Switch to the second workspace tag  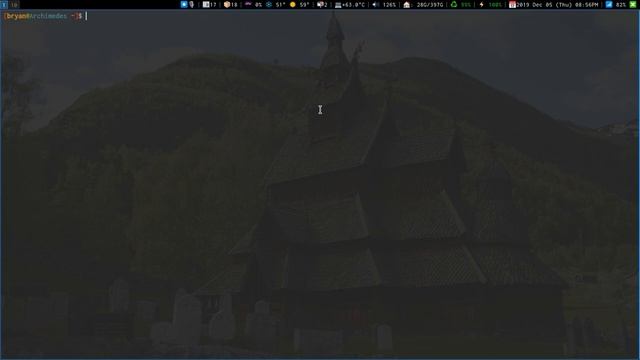point(14,4)
